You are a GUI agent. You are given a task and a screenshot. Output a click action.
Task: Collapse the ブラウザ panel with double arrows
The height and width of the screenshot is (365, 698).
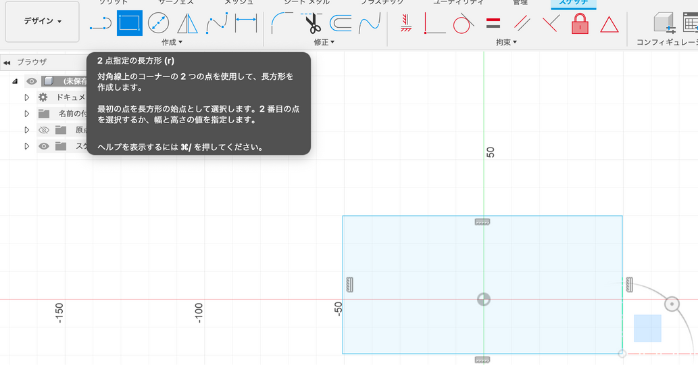[x=7, y=63]
